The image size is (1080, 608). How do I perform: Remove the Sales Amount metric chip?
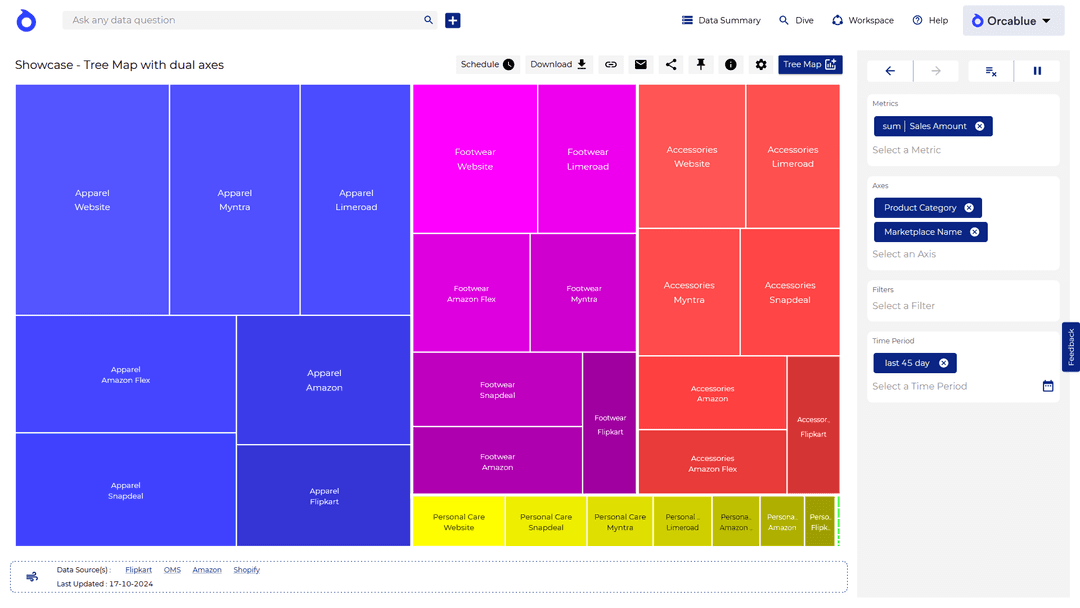(x=979, y=126)
